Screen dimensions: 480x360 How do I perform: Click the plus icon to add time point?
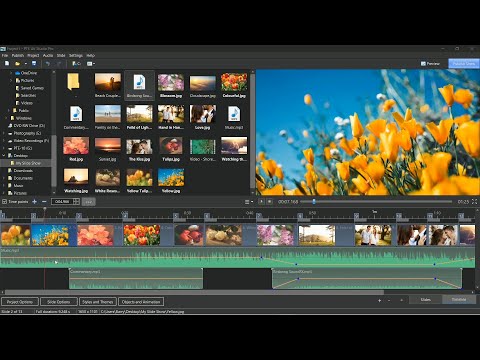click(34, 202)
